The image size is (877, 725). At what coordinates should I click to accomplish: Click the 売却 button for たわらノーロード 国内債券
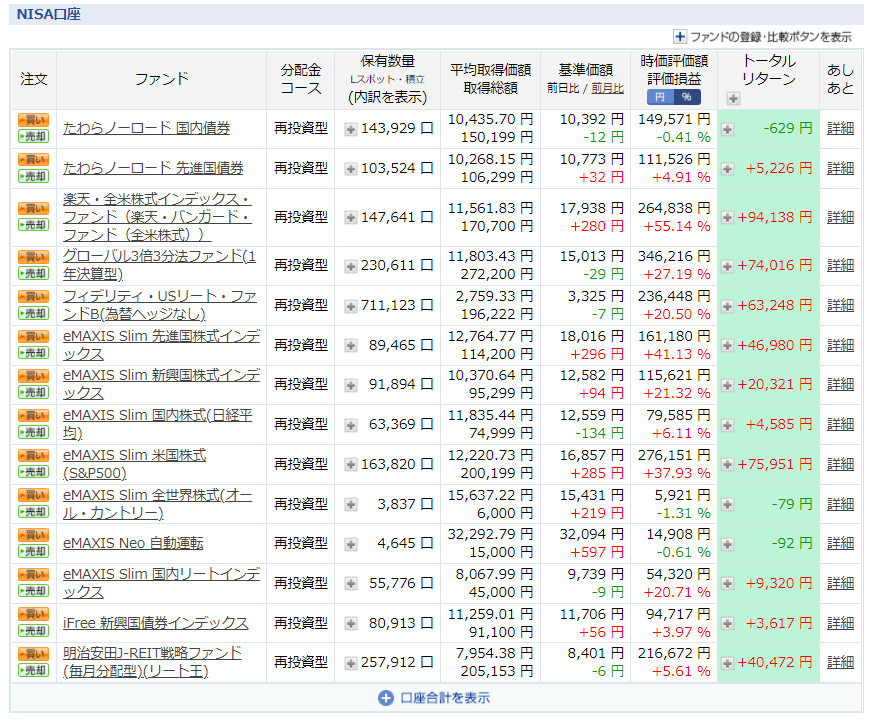(34, 136)
